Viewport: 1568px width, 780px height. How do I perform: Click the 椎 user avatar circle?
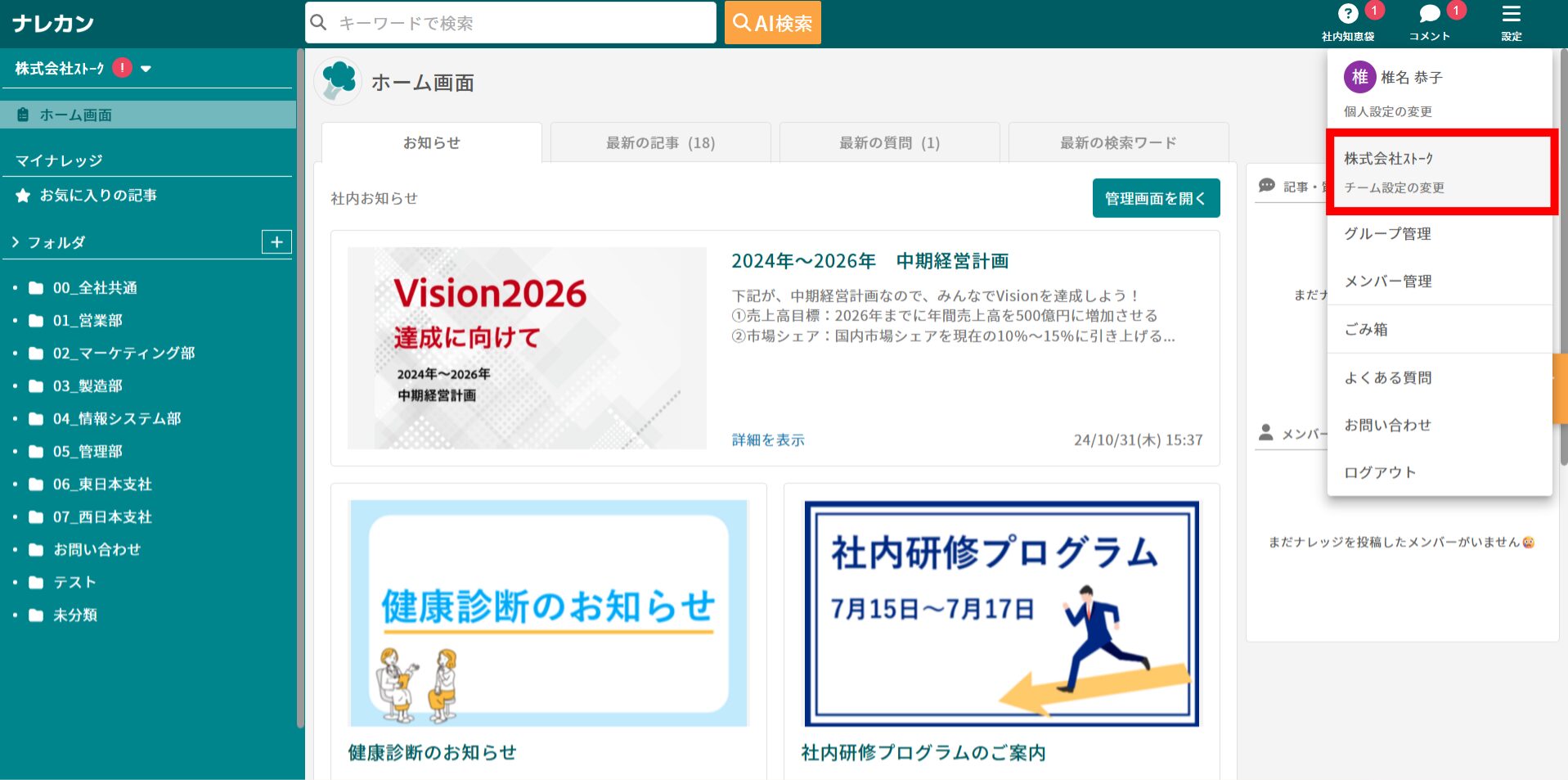point(1359,77)
